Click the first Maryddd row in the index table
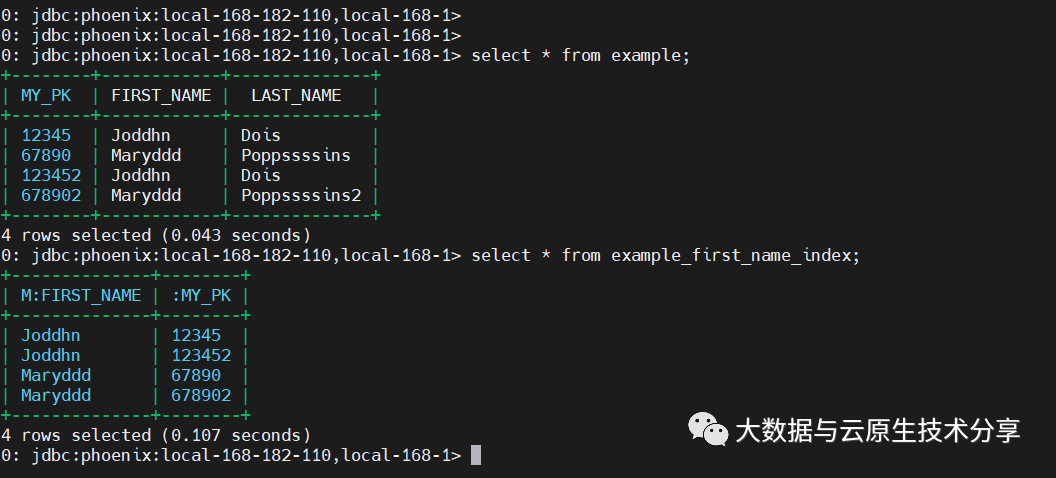 (125, 376)
